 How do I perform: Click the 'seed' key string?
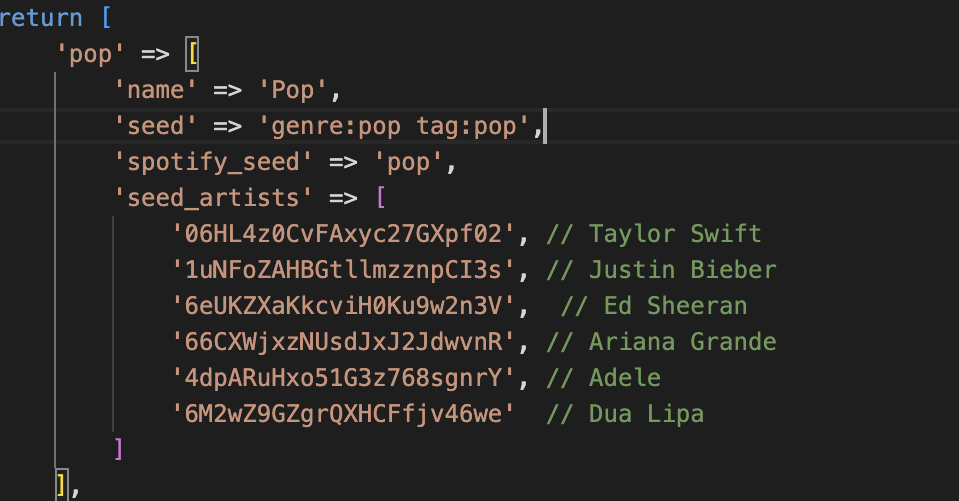click(x=155, y=127)
